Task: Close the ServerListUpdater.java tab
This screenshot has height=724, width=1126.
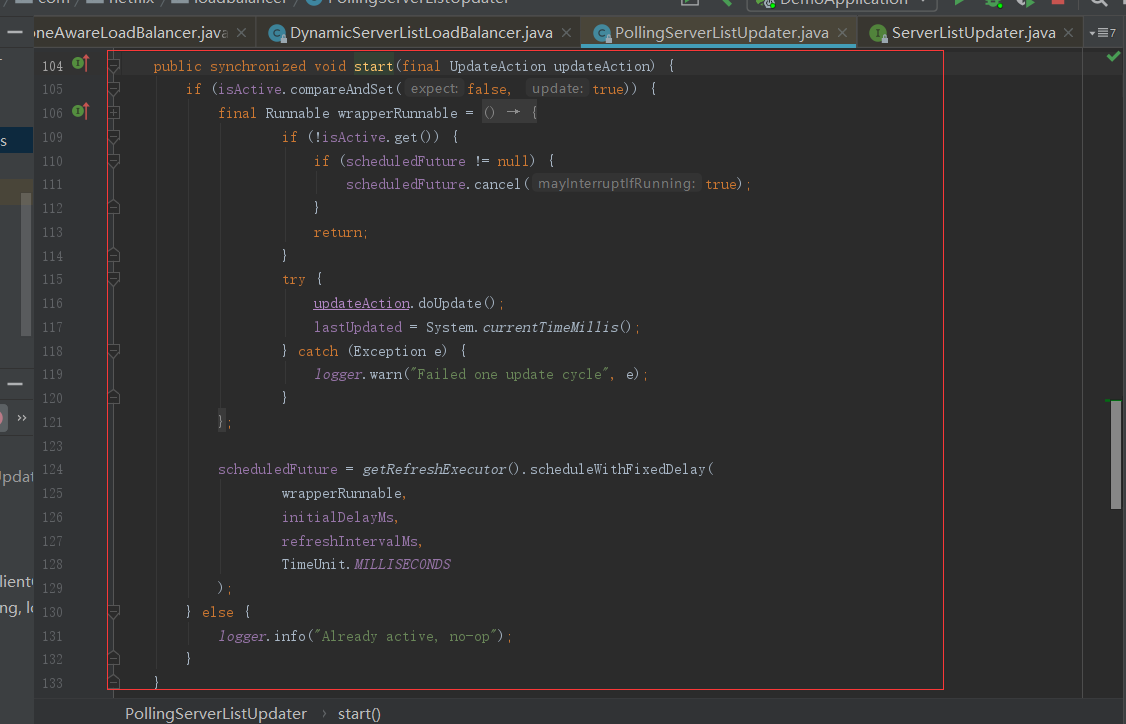Action: pyautogui.click(x=1068, y=33)
